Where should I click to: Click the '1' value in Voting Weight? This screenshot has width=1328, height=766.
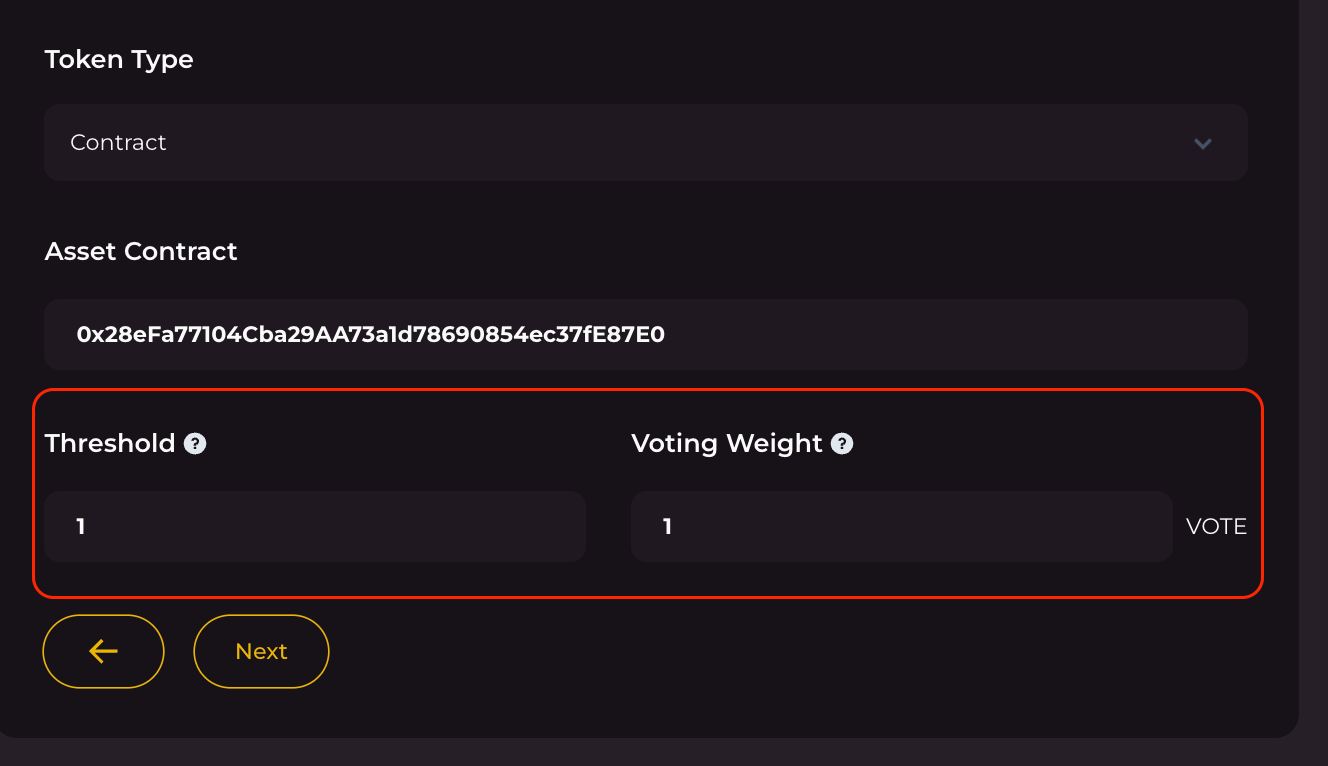[x=668, y=526]
